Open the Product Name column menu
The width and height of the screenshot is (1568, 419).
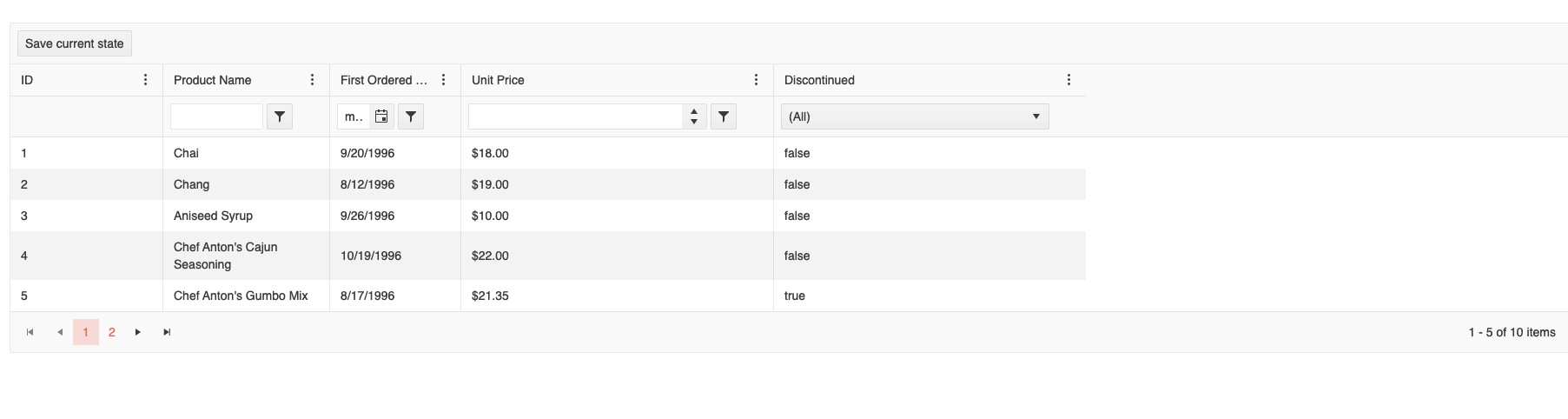pos(312,80)
